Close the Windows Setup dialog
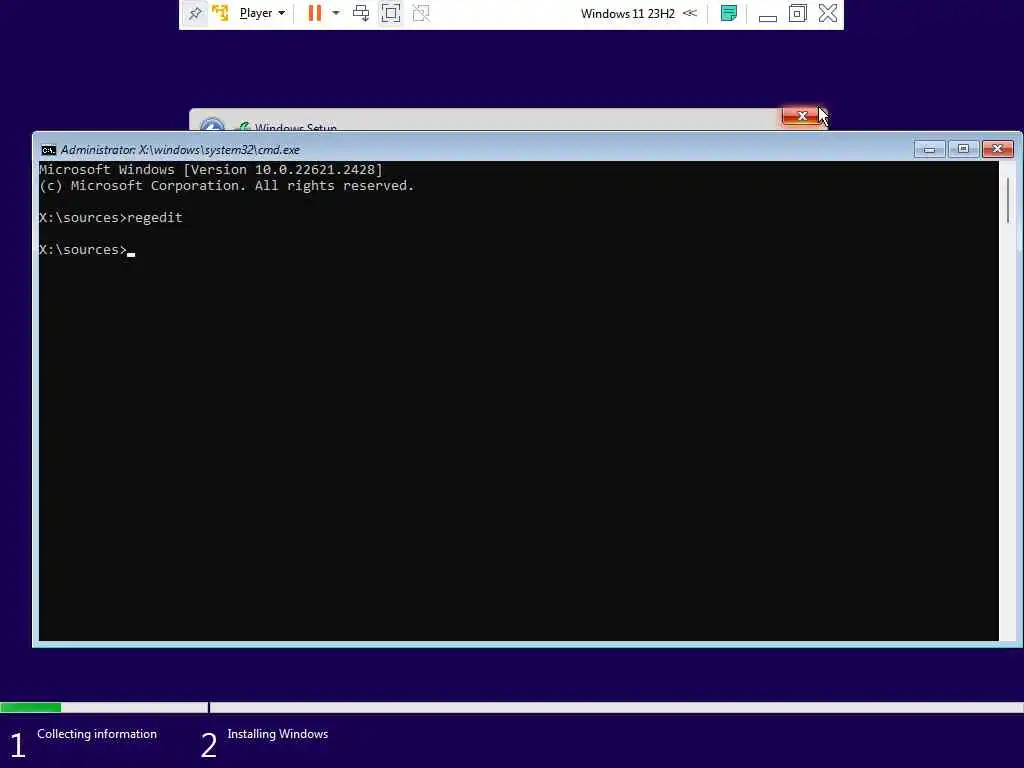 pyautogui.click(x=802, y=116)
